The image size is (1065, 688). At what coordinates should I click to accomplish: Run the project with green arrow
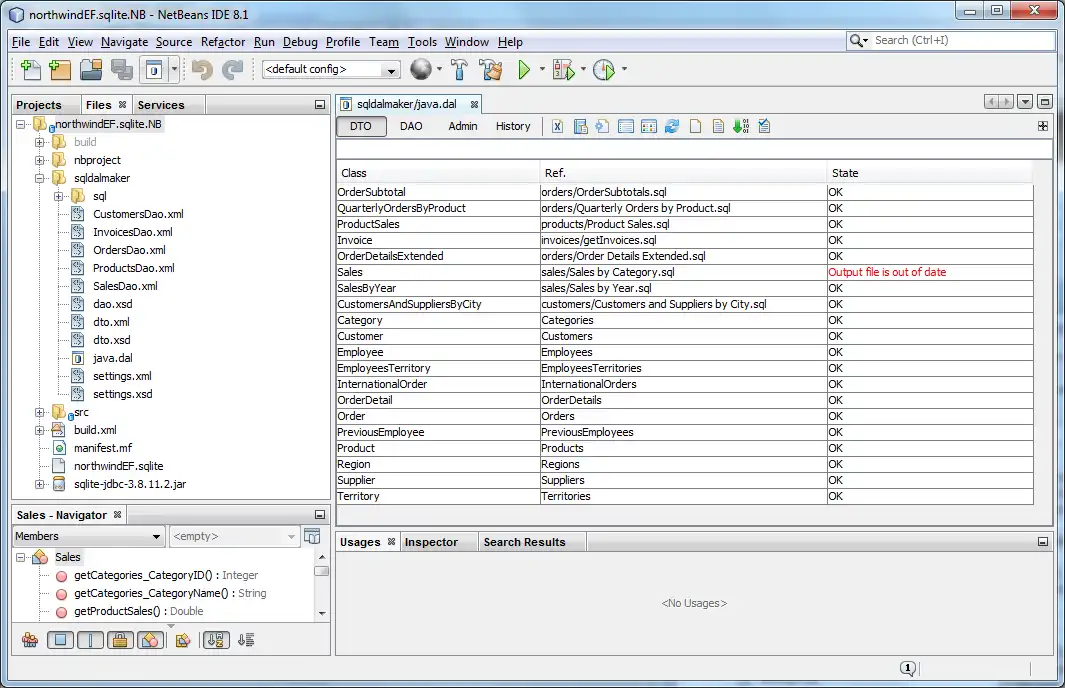tap(524, 70)
